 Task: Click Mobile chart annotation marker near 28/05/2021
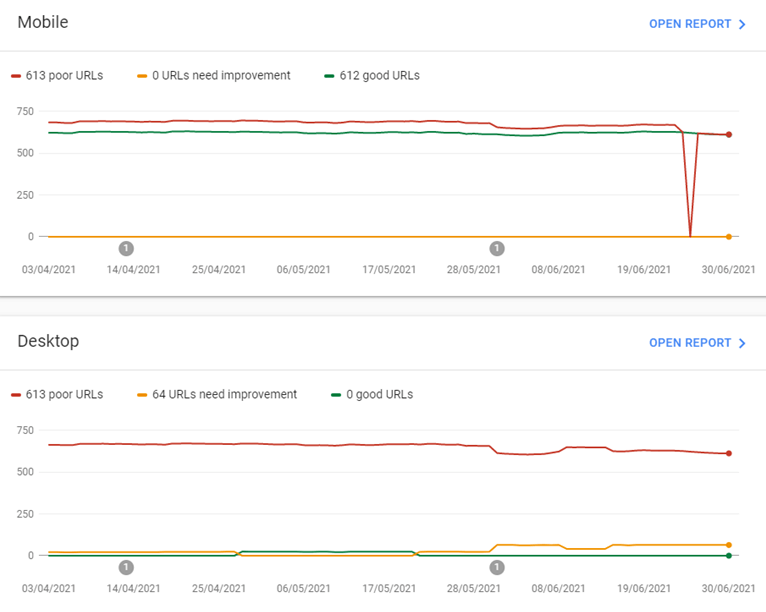497,249
